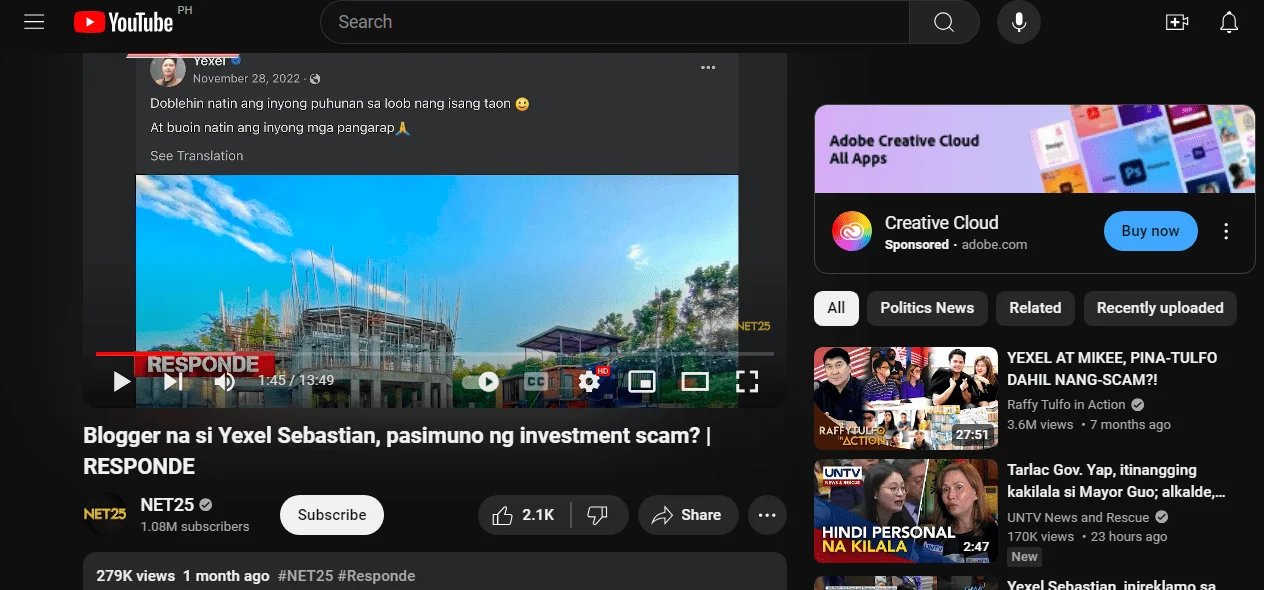1264x590 pixels.
Task: Open player settings gear
Action: (589, 381)
